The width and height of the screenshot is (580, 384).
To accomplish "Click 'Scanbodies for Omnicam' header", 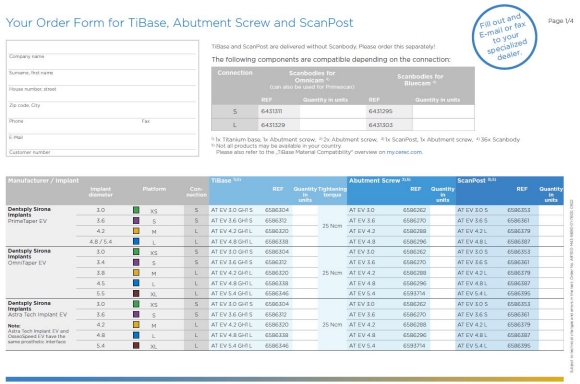I will (x=312, y=77).
